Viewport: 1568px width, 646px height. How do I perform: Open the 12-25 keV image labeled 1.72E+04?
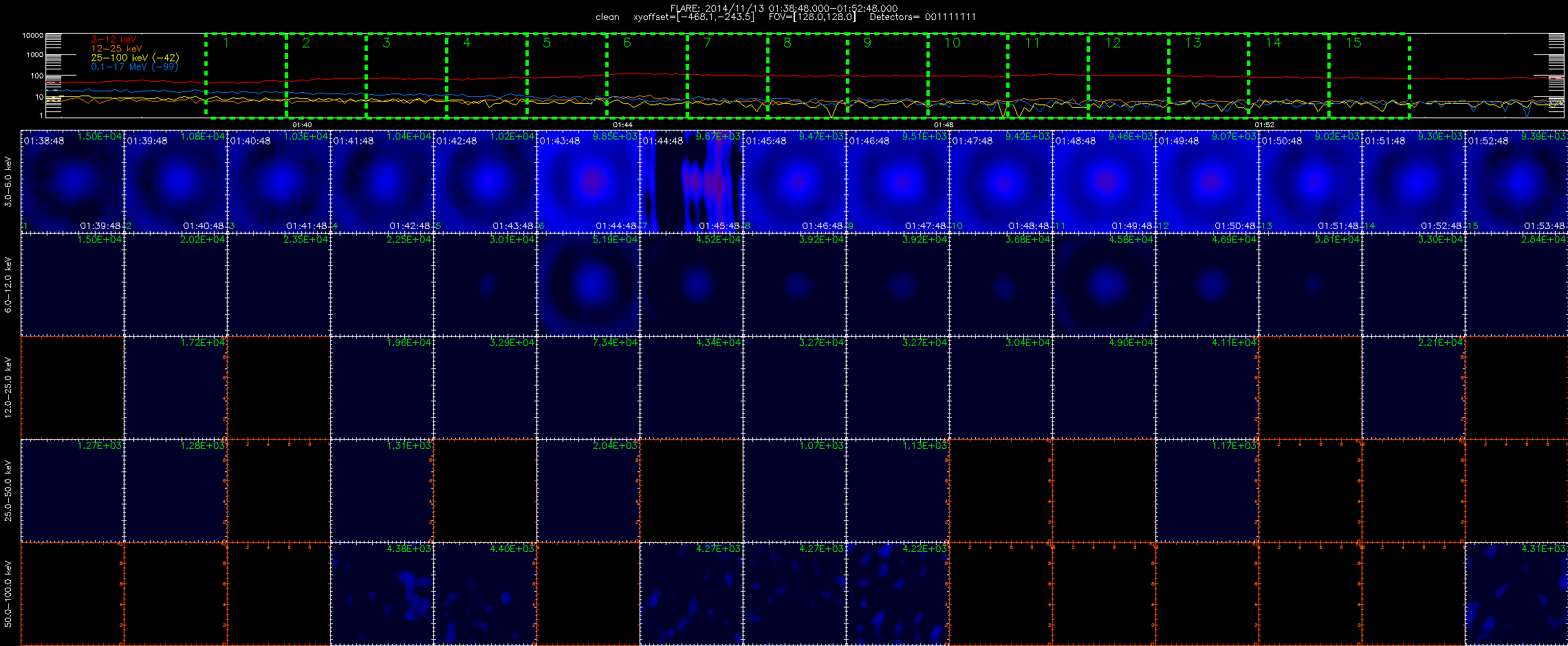pyautogui.click(x=175, y=388)
